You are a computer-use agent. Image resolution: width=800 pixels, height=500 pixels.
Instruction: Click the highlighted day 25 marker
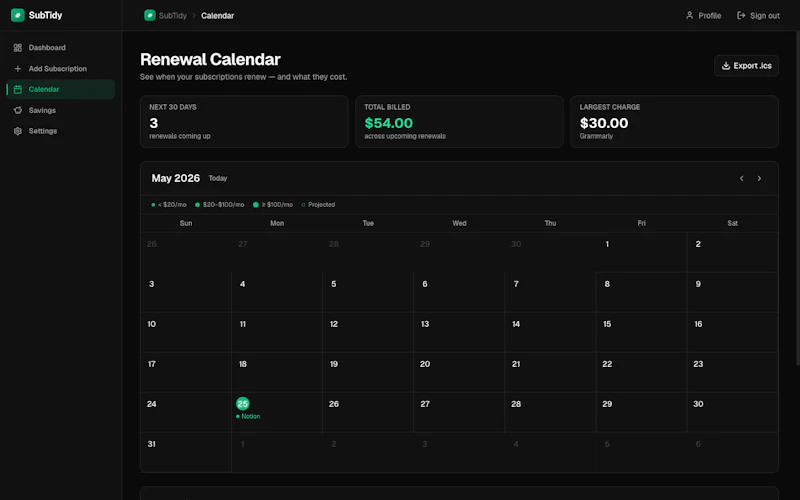(x=243, y=404)
